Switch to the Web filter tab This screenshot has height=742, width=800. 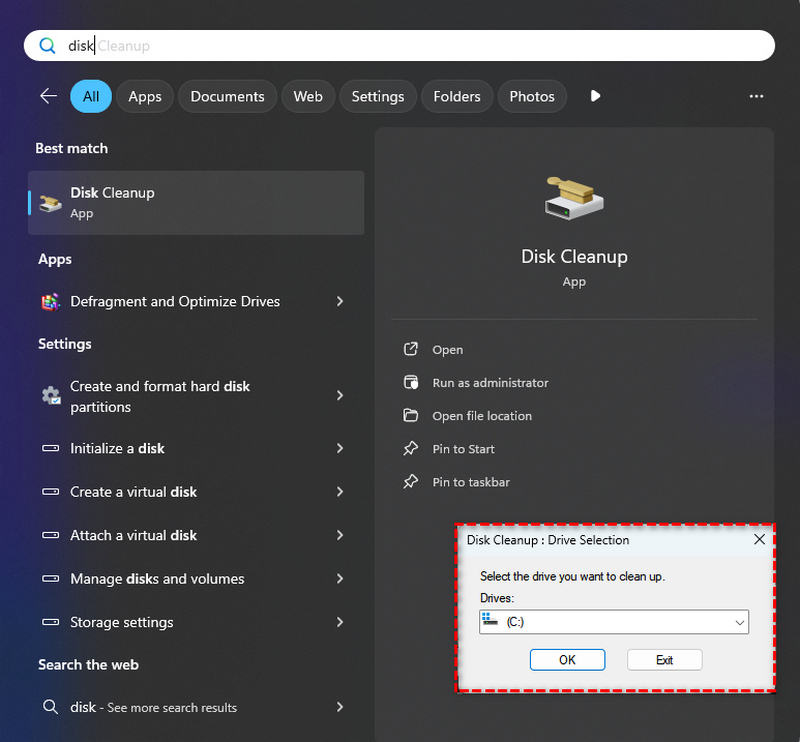pos(308,96)
